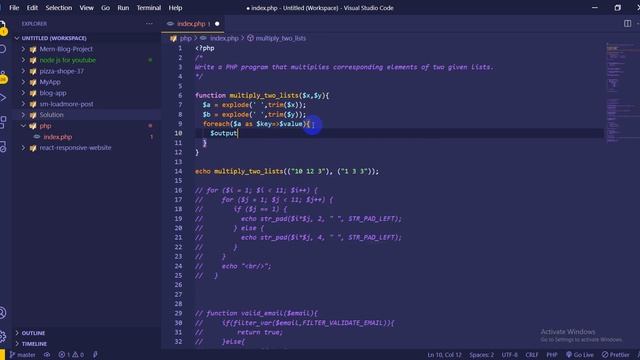
Task: Open the Edit menu
Action: coord(32,8)
